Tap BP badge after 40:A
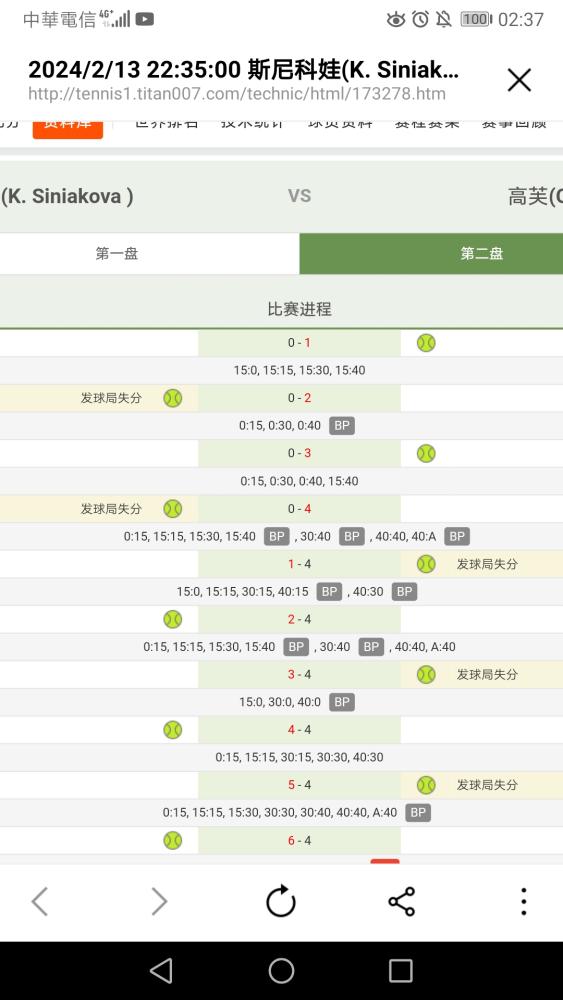 pos(457,536)
